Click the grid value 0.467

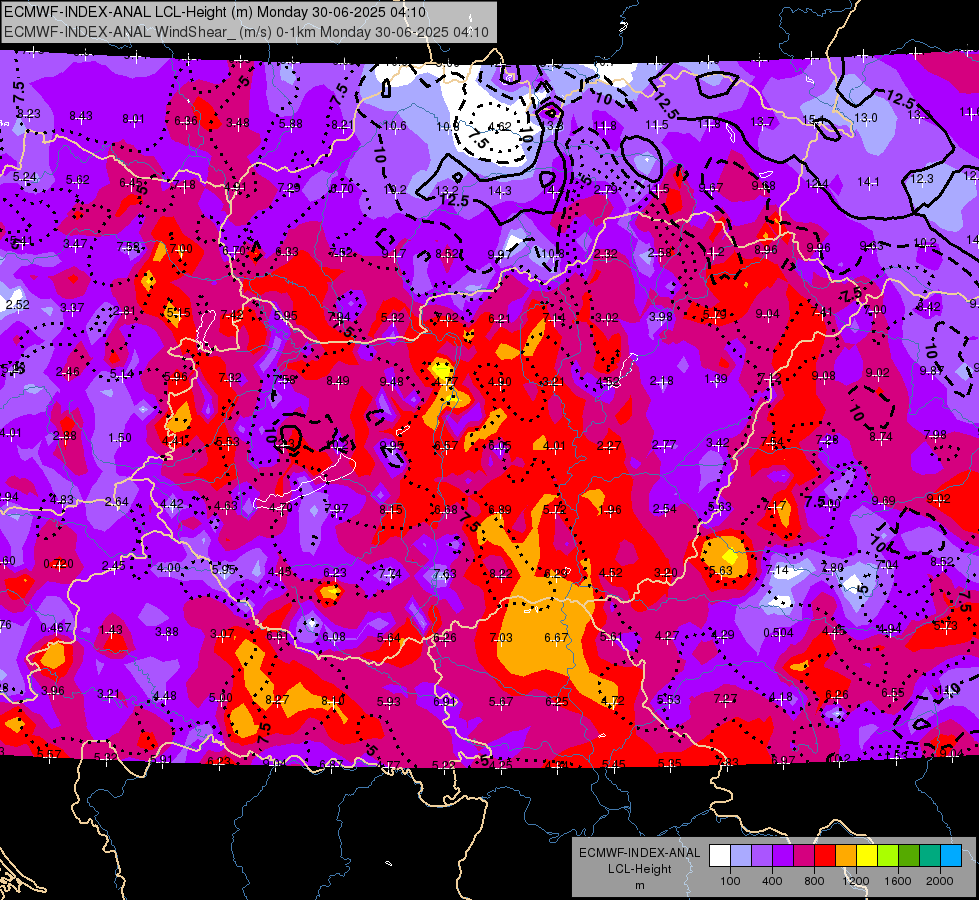[56, 628]
